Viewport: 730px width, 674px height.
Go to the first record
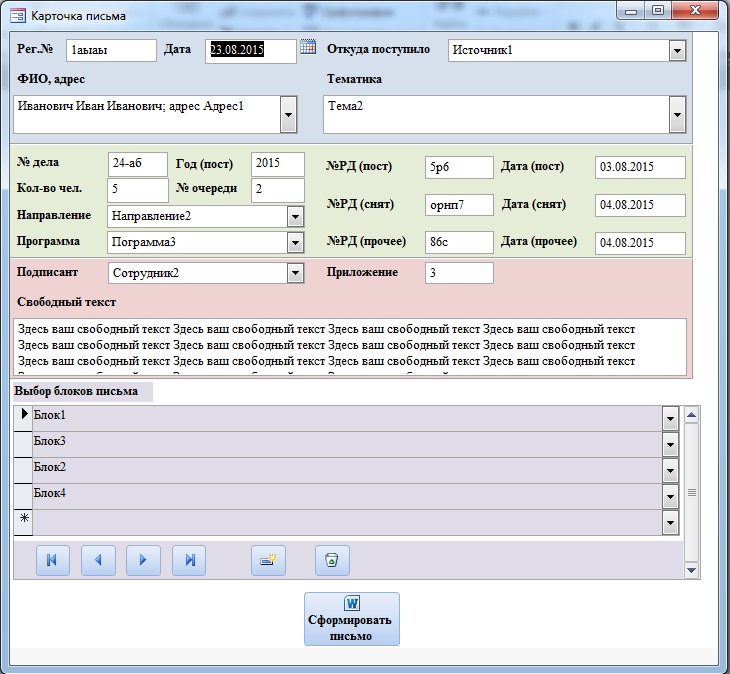click(52, 560)
